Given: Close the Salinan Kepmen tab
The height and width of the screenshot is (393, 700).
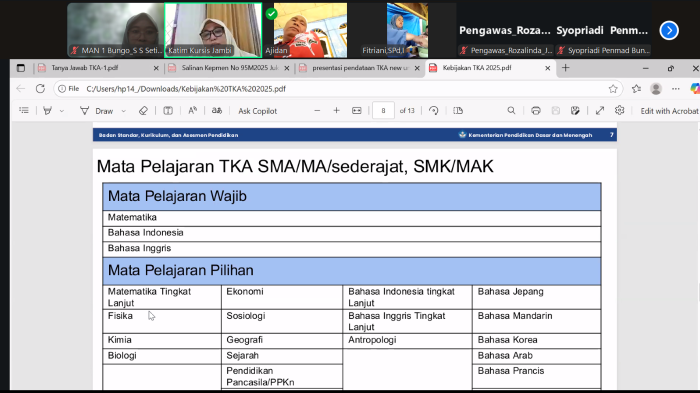Looking at the screenshot, I should 287,68.
